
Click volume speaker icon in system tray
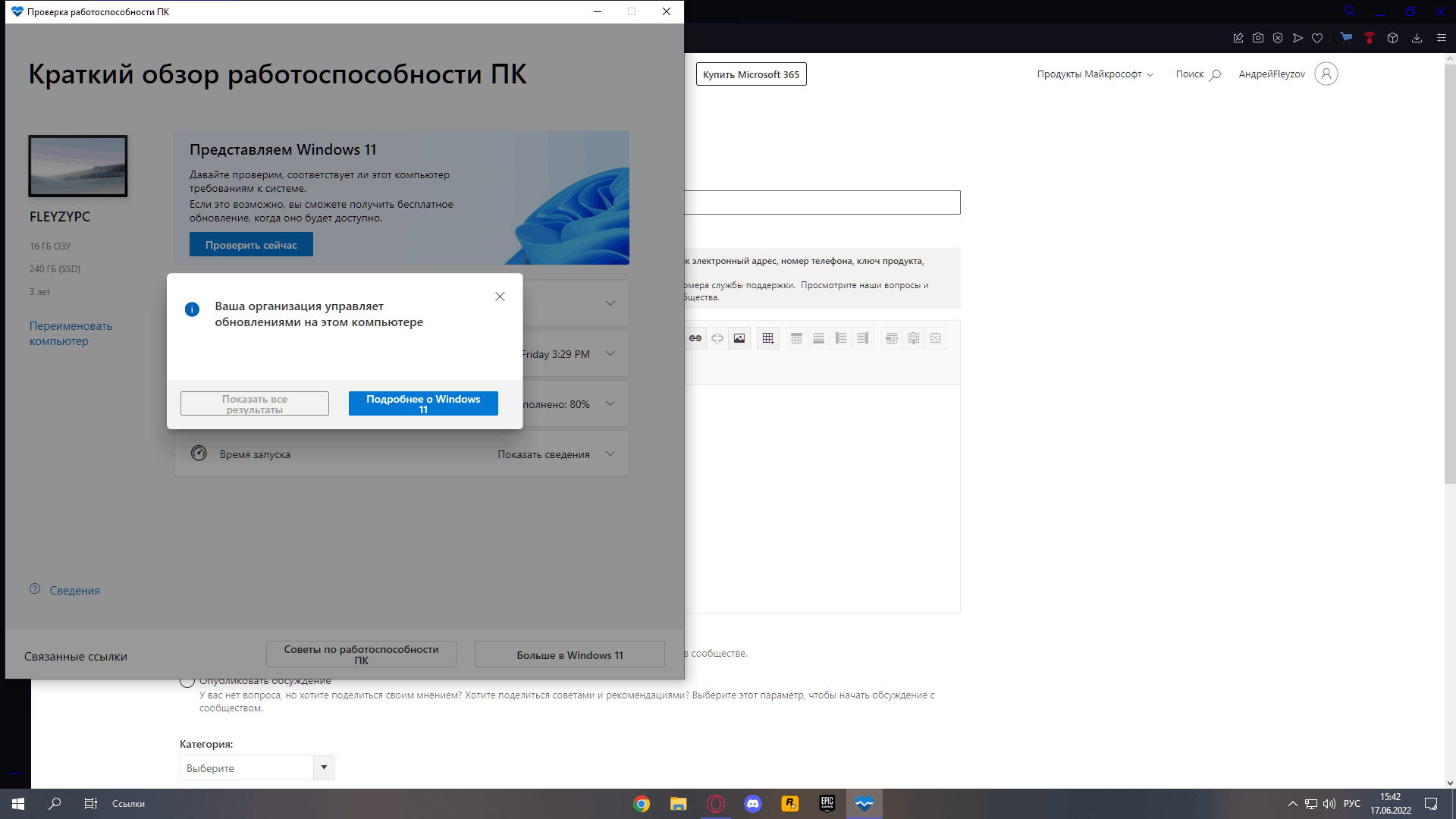click(1329, 804)
